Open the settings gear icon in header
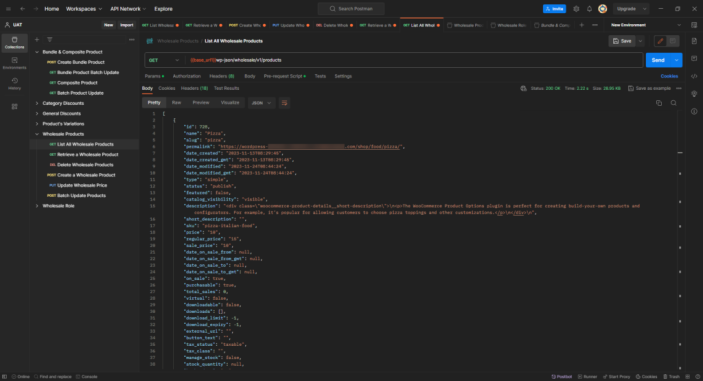This screenshot has height=381, width=703. click(576, 9)
